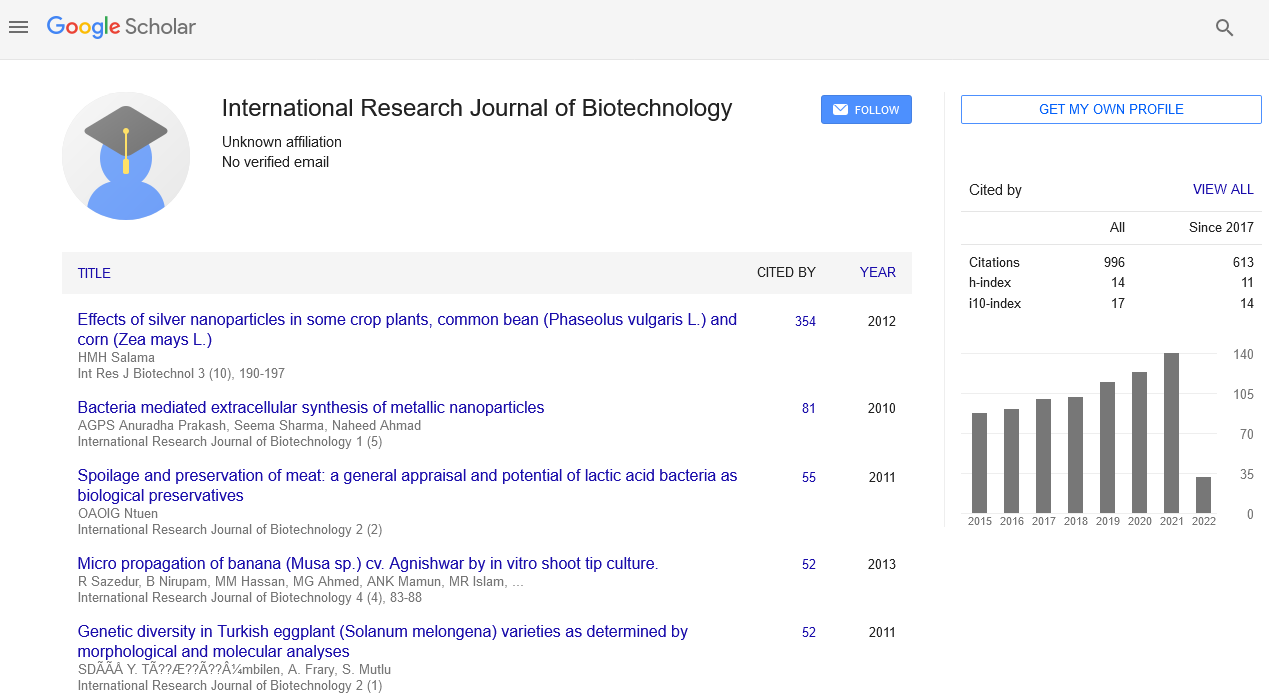Click the Citations row label
1269x699 pixels.
(x=994, y=262)
